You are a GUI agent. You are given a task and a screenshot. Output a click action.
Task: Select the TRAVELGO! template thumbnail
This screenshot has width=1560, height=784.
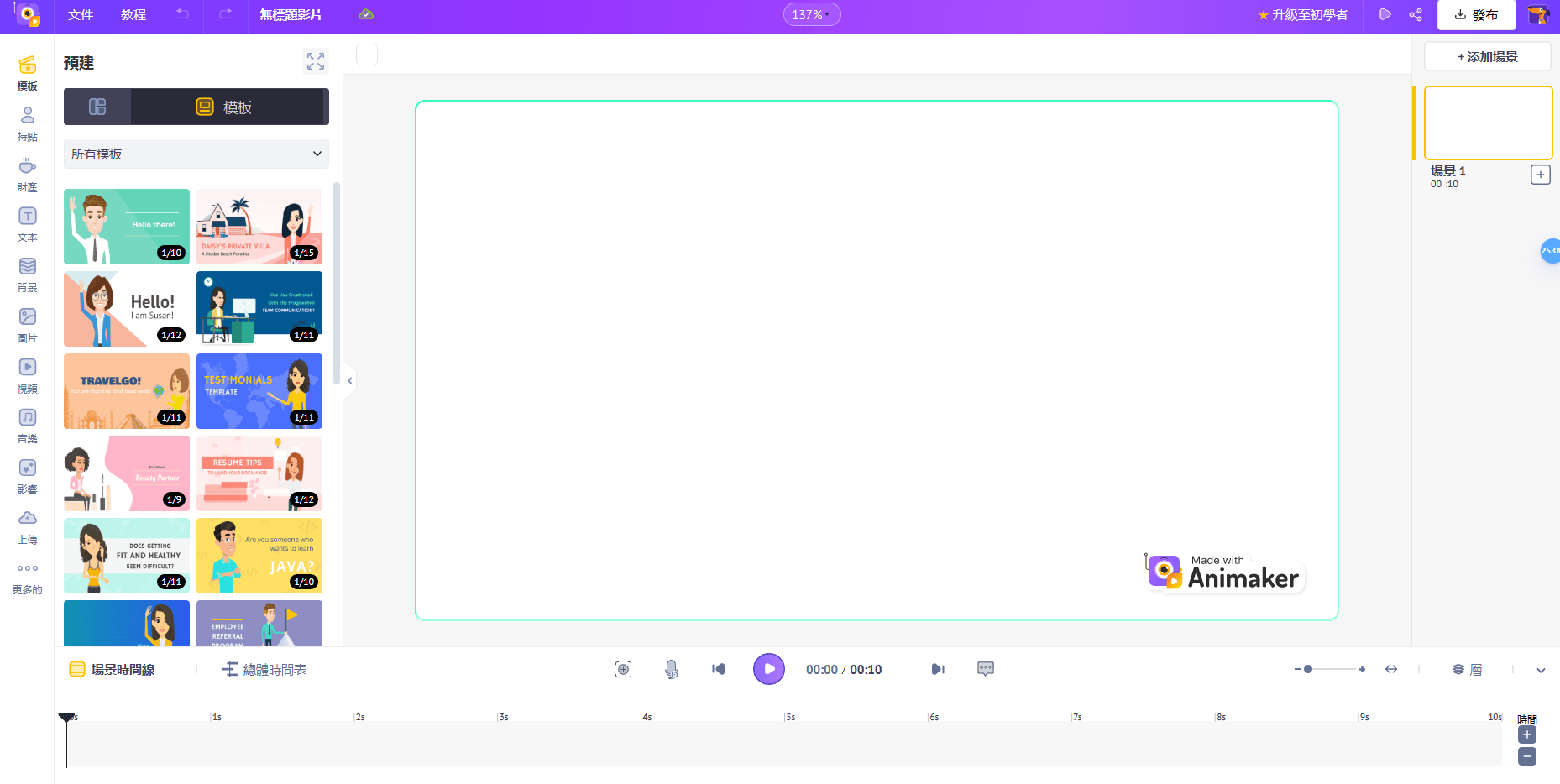point(127,391)
